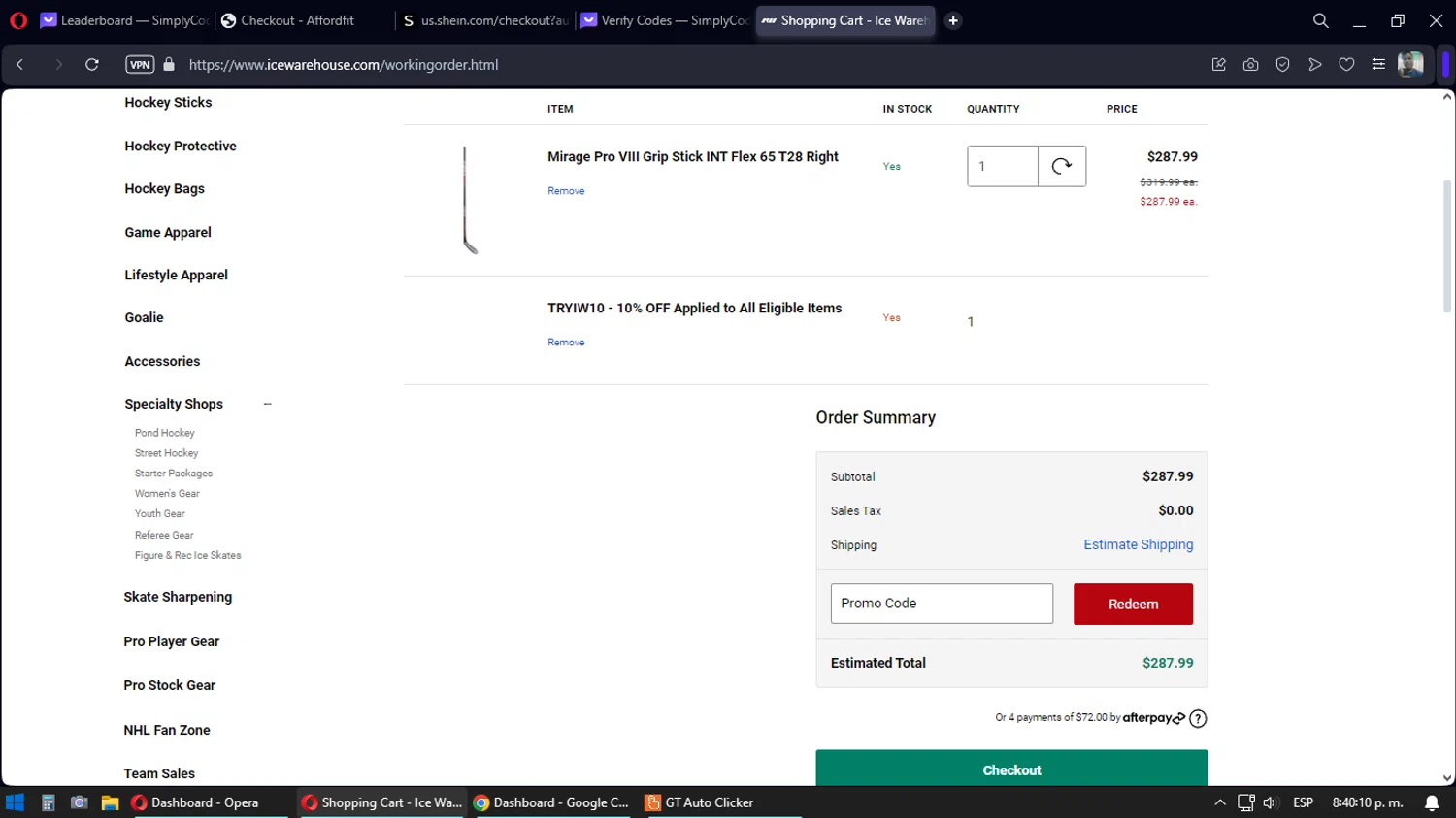
Task: Open Pond Hockey sub-link
Action: [x=165, y=433]
